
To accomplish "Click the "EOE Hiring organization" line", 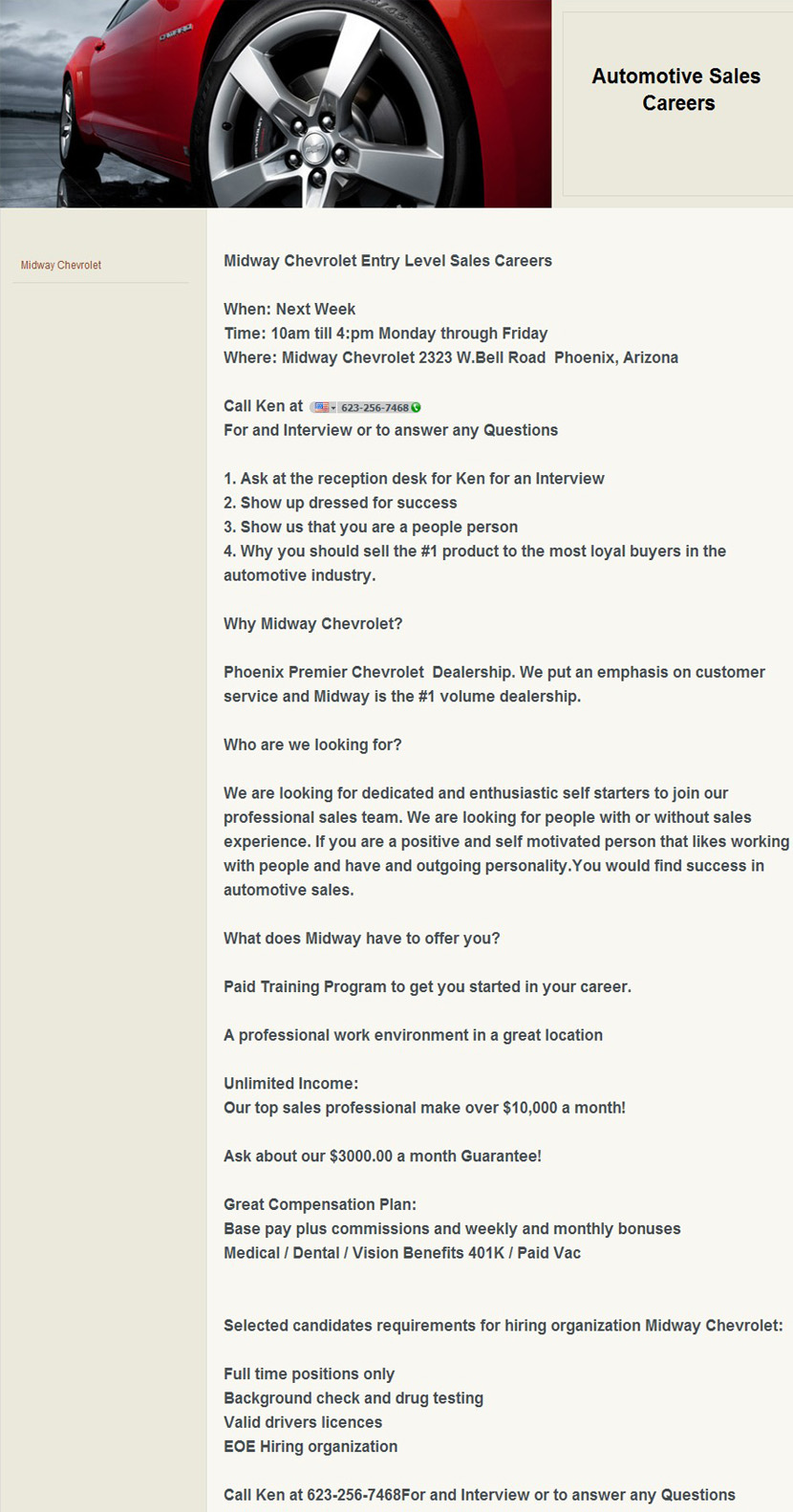I will (311, 1446).
